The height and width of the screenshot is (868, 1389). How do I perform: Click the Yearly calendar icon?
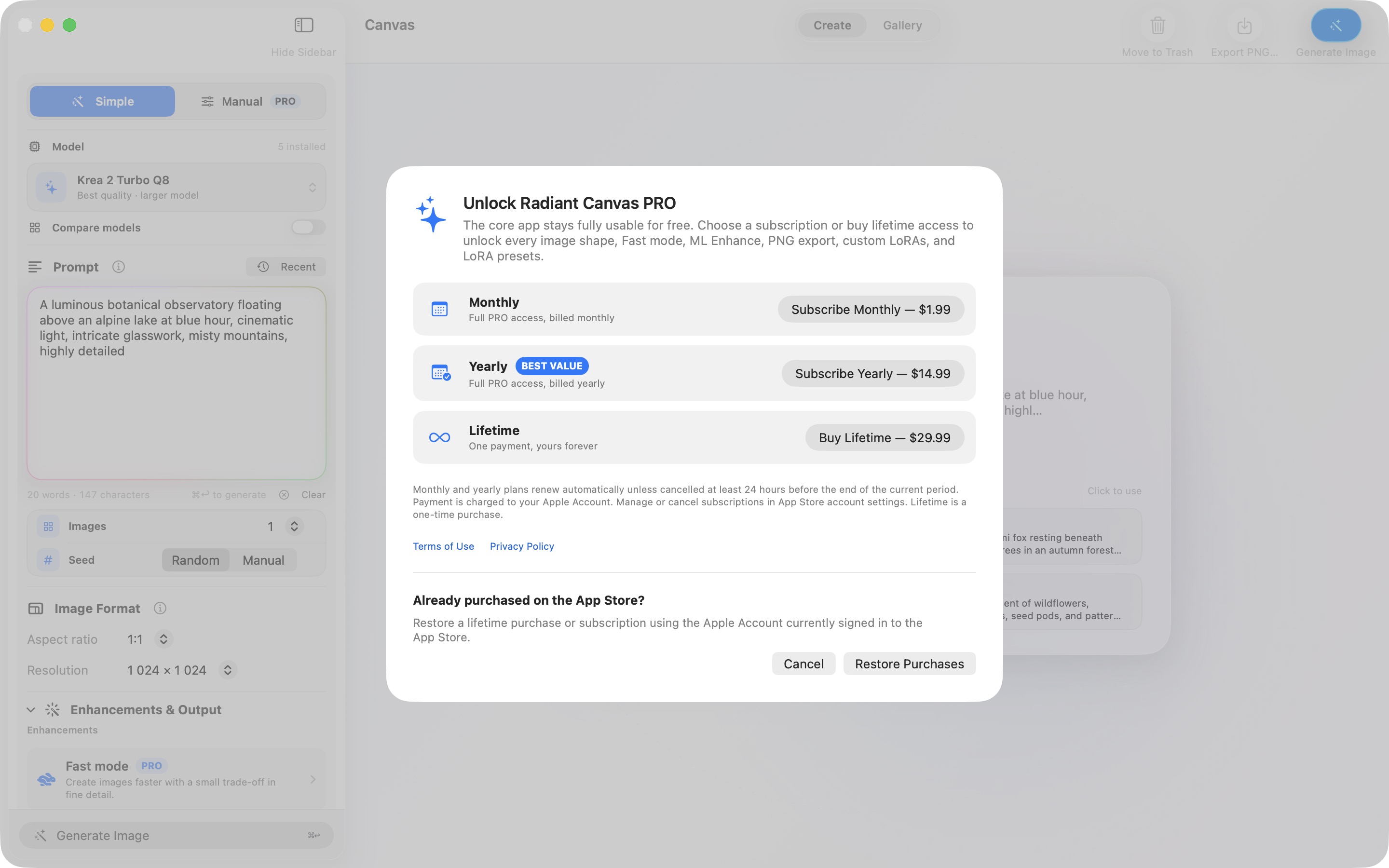tap(440, 373)
